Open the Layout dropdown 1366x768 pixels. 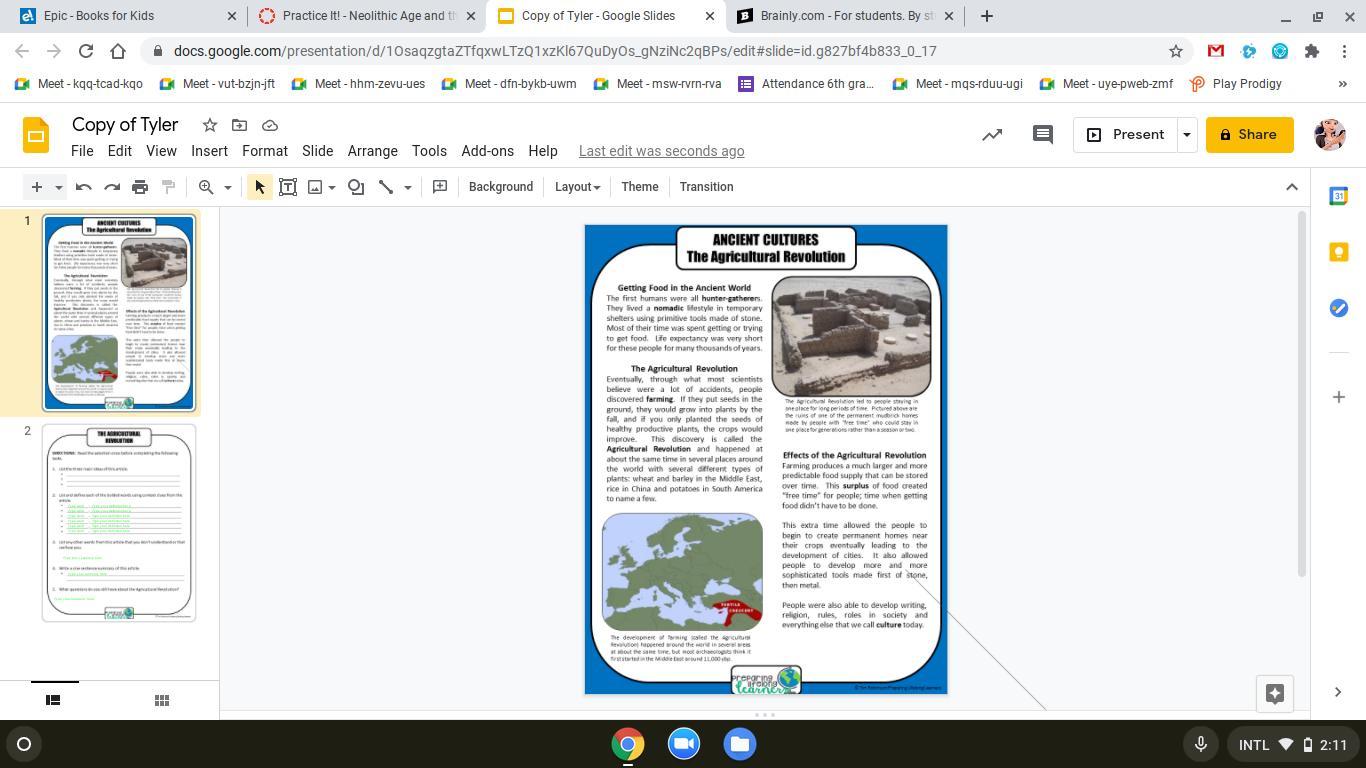tap(577, 187)
